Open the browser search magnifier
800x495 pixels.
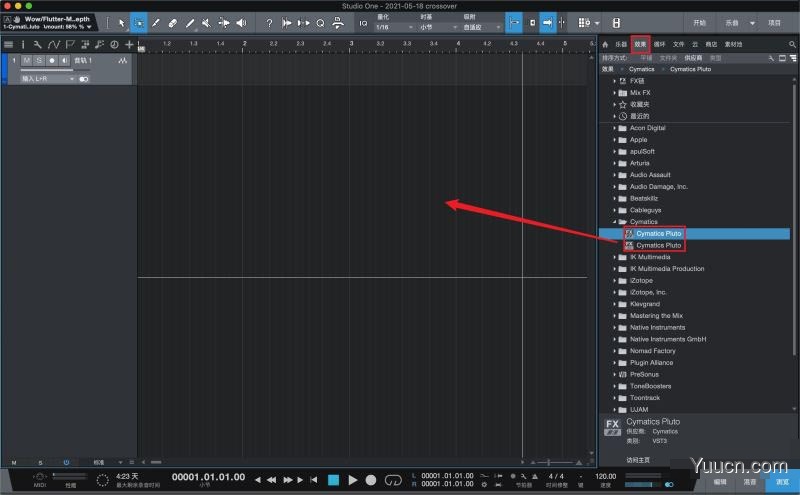[792, 44]
